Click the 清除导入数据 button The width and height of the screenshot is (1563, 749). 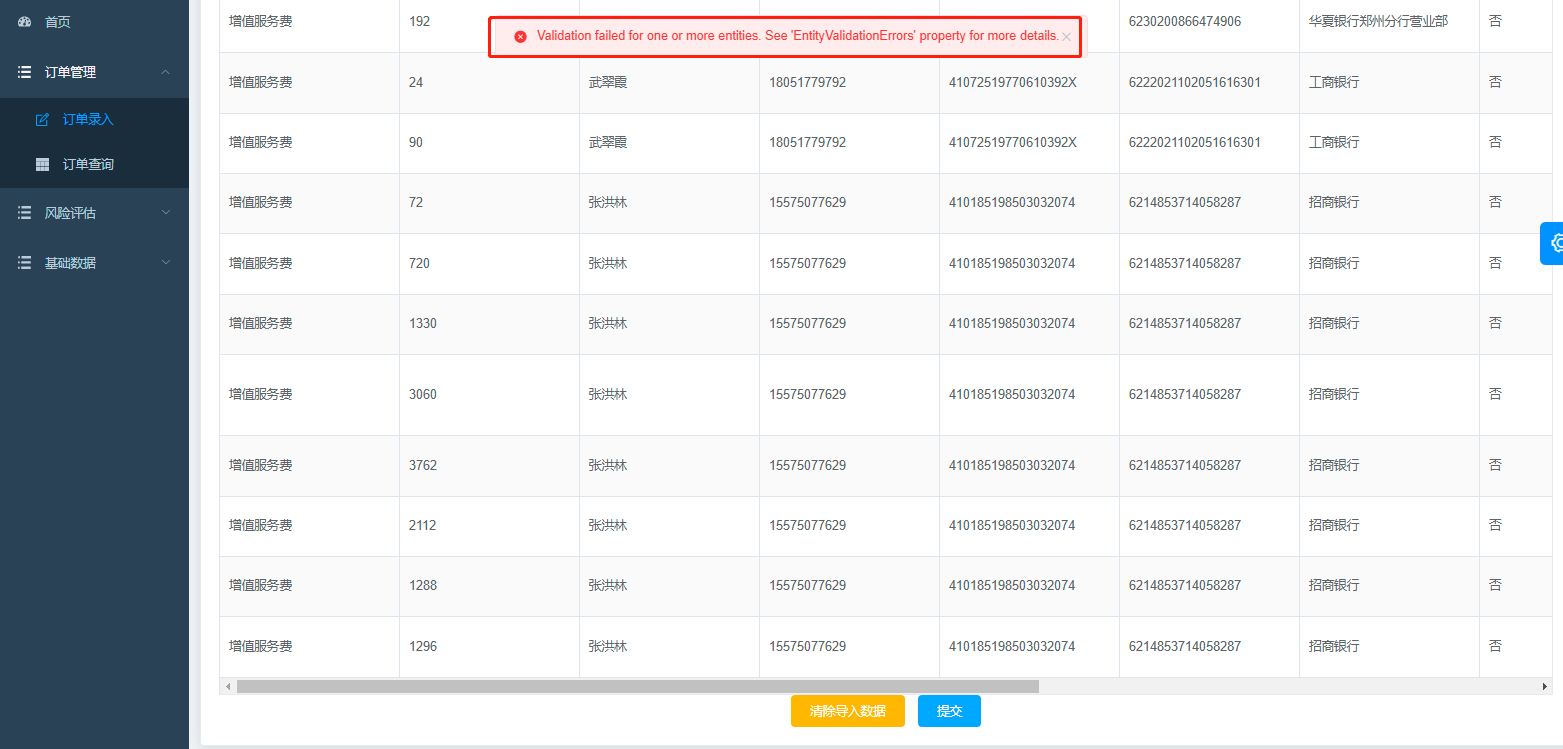pos(848,711)
